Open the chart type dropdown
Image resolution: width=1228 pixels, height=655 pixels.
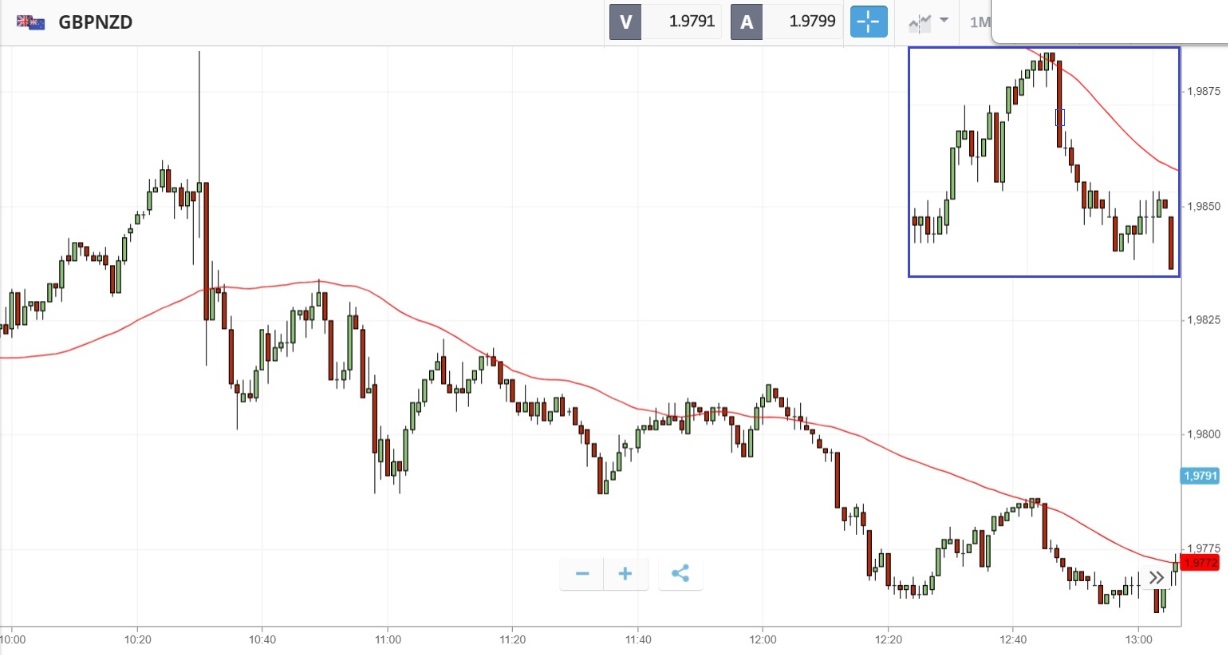[x=929, y=21]
